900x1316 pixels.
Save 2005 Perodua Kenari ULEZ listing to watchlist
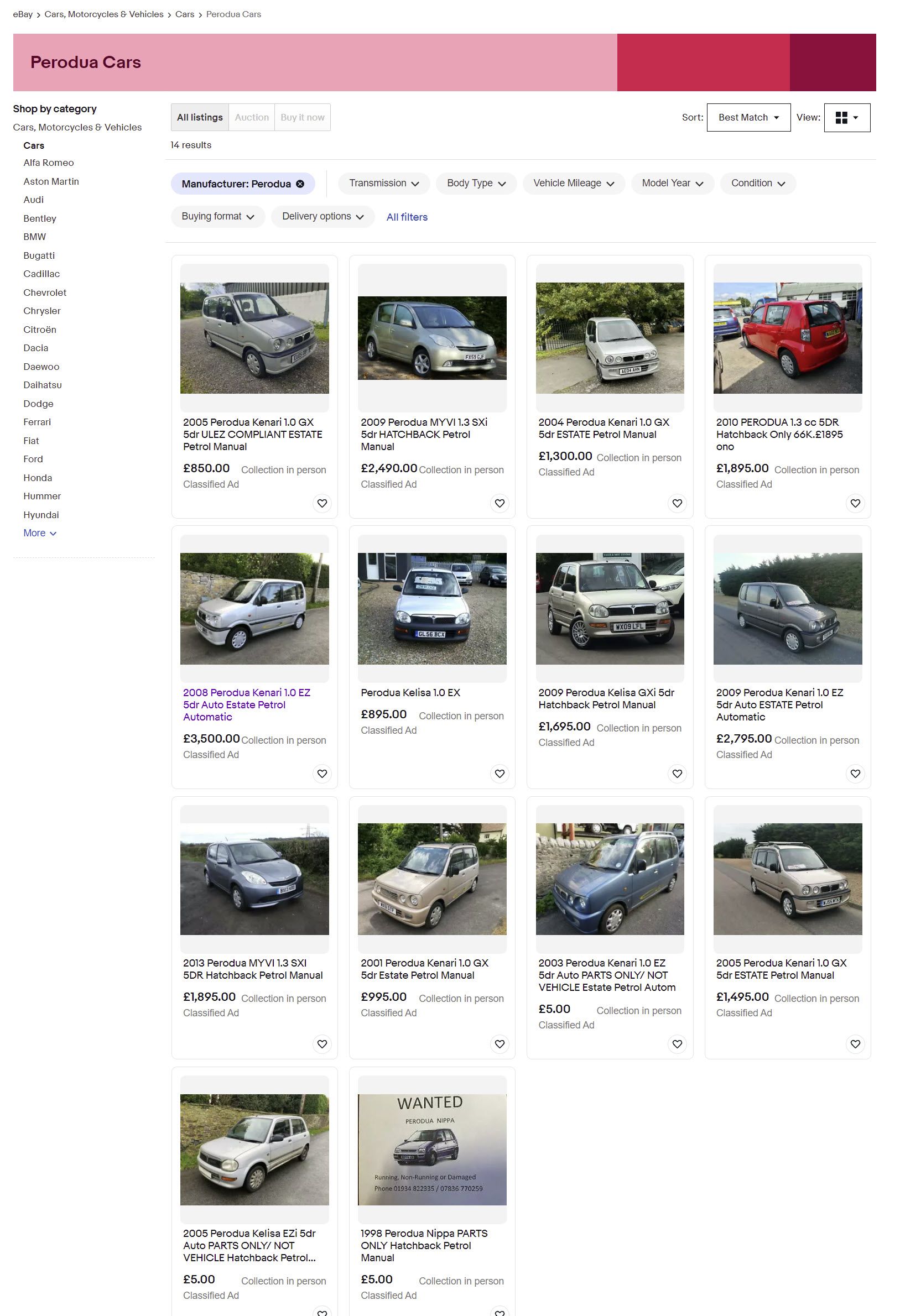[322, 503]
